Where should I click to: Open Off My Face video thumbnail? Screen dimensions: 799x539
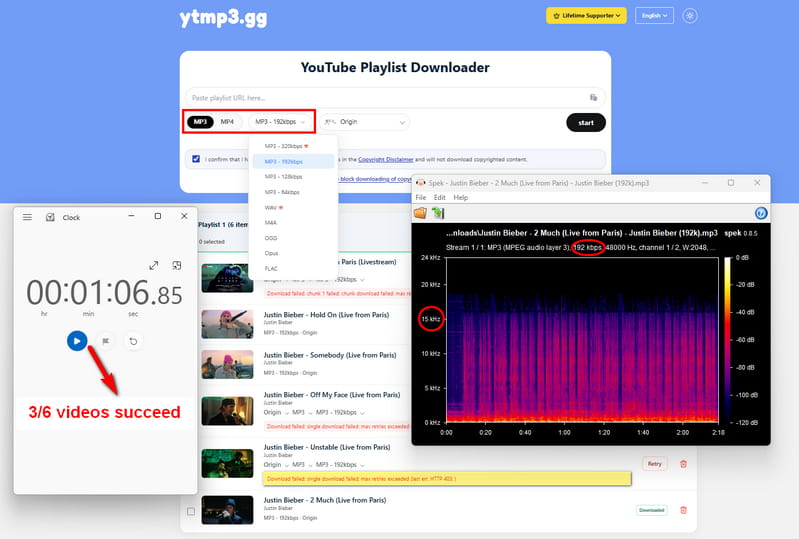coord(227,411)
